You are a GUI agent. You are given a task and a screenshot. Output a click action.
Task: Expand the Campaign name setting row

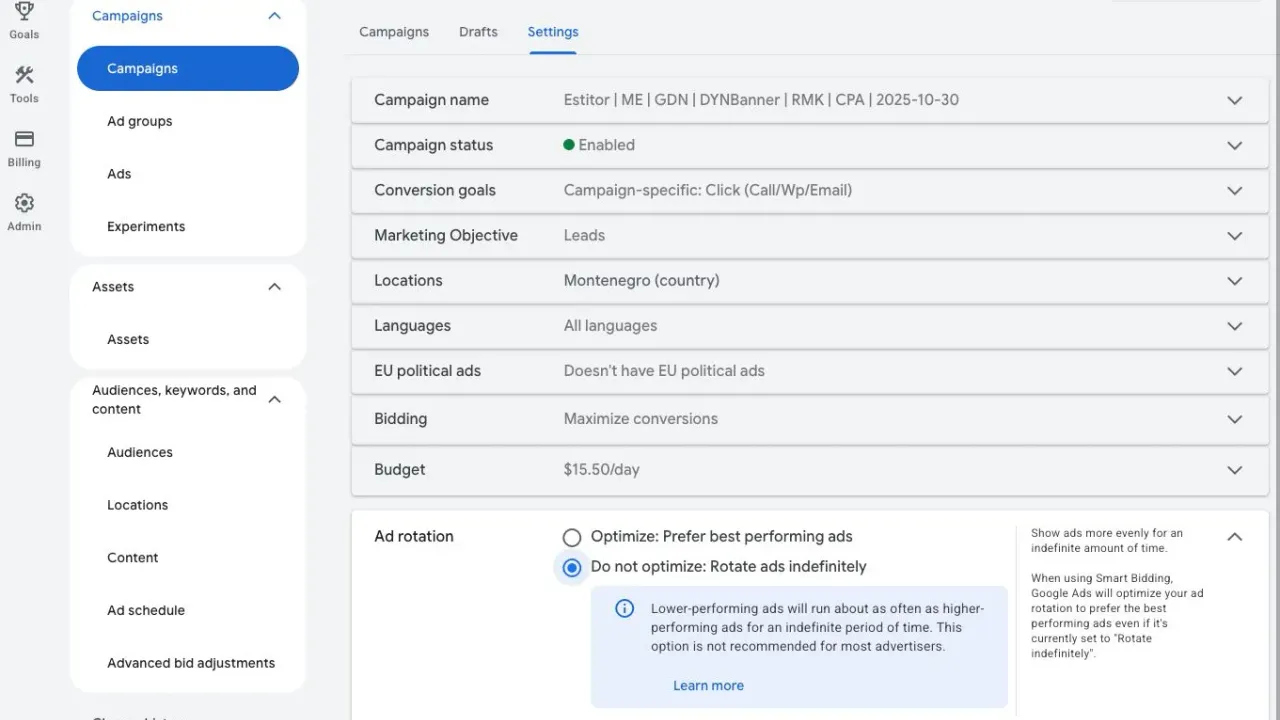point(1234,100)
